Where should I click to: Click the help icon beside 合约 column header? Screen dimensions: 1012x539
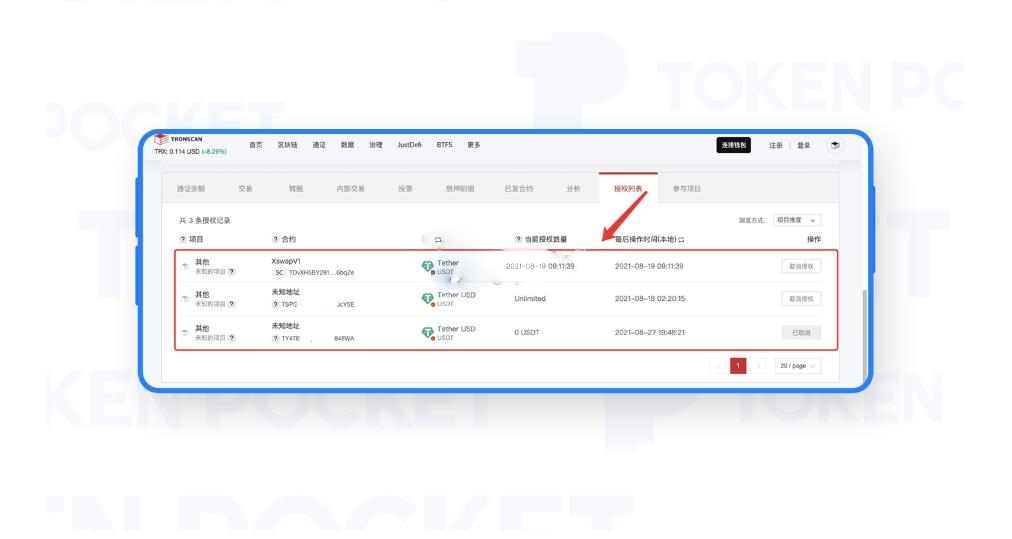point(274,239)
